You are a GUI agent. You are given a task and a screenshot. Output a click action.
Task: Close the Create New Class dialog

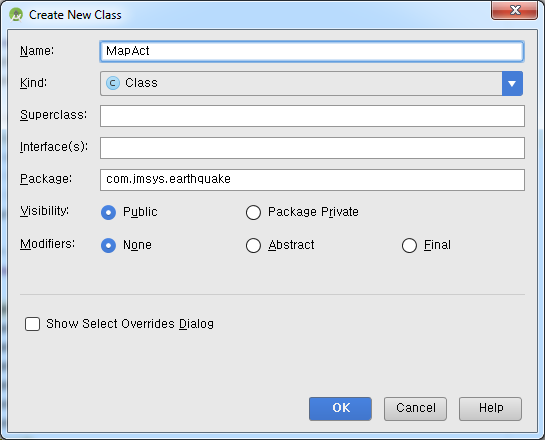[514, 10]
